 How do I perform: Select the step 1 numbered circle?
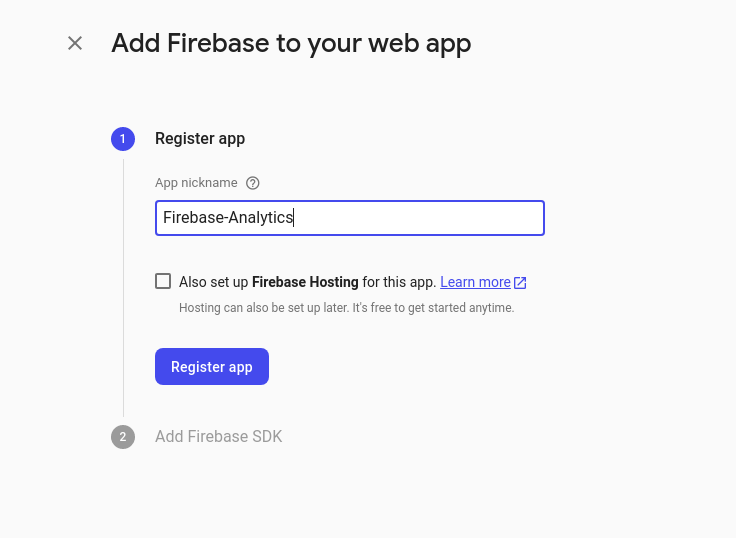(123, 139)
